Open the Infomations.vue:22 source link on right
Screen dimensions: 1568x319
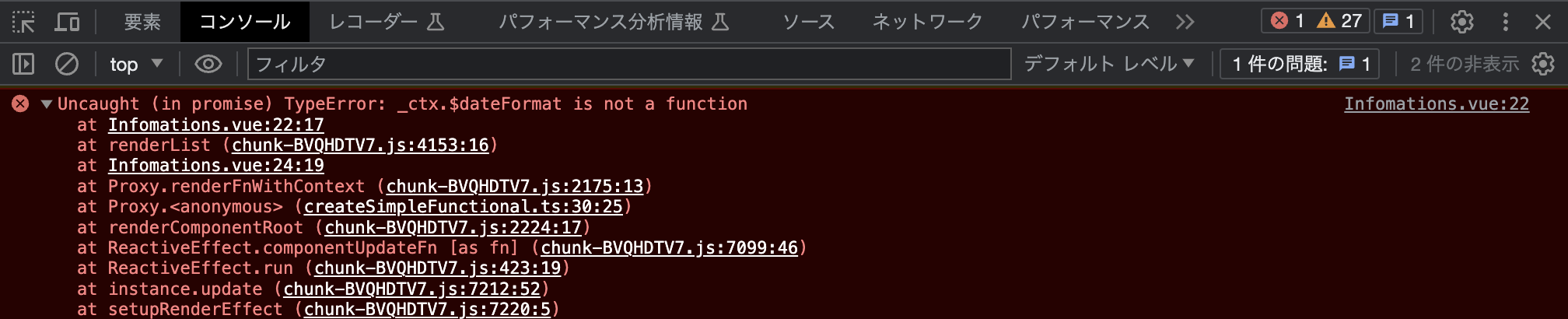[1436, 103]
